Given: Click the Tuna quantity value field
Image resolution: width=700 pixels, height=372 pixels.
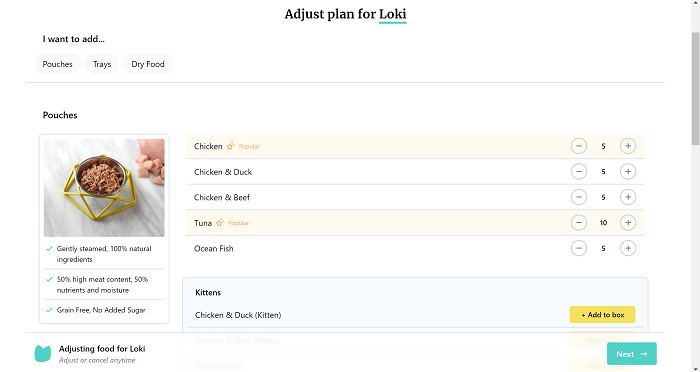Looking at the screenshot, I should 603,222.
